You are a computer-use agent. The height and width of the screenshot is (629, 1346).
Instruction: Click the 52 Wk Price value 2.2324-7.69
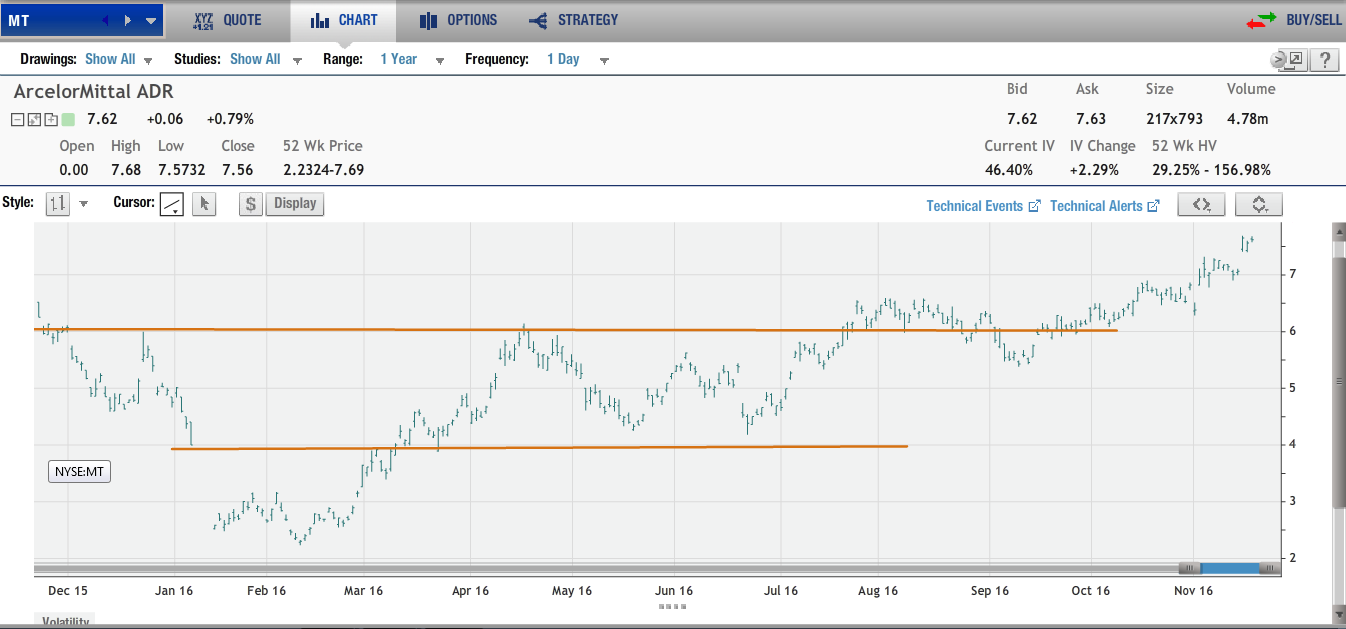pos(323,170)
